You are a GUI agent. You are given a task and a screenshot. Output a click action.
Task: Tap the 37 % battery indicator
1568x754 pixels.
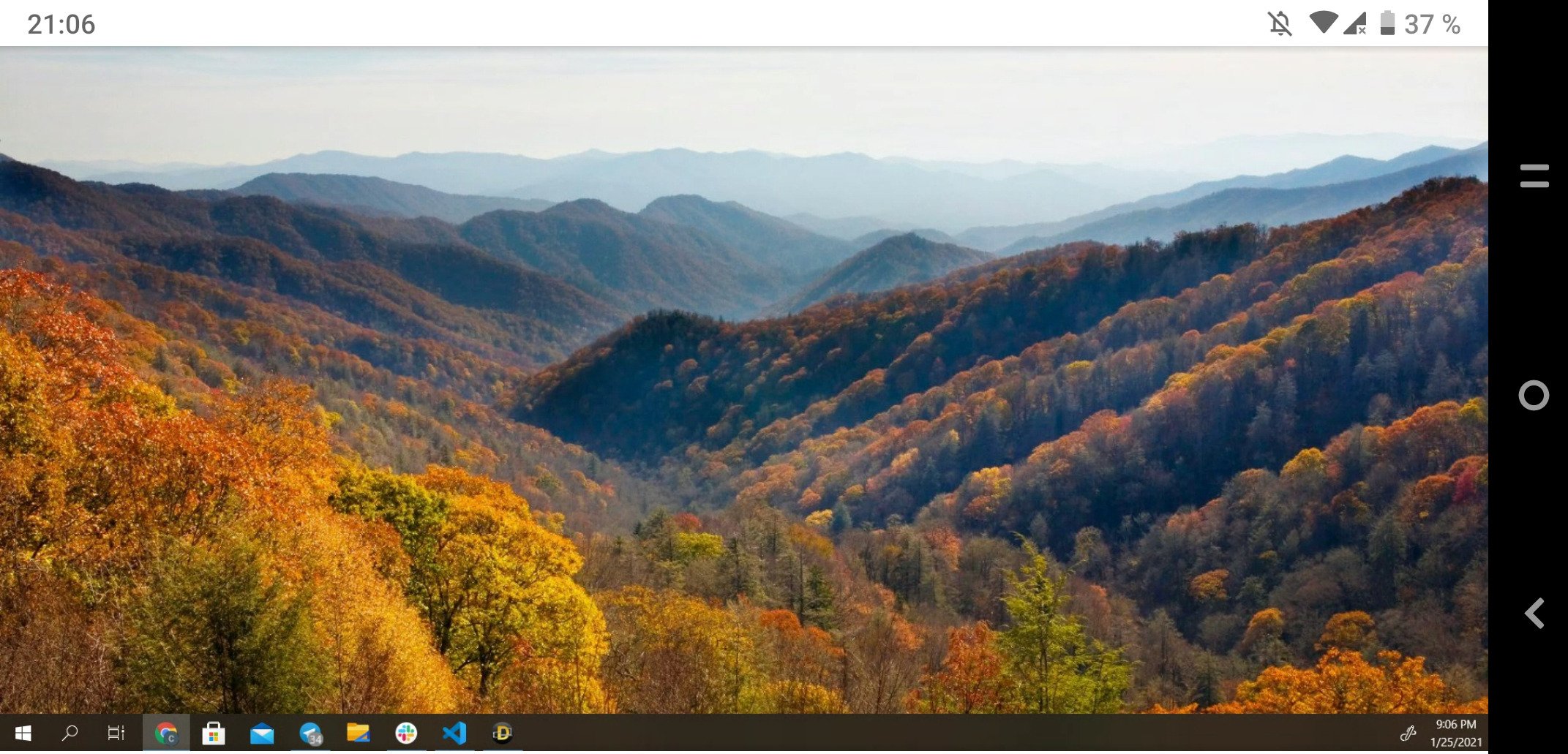pos(1419,23)
